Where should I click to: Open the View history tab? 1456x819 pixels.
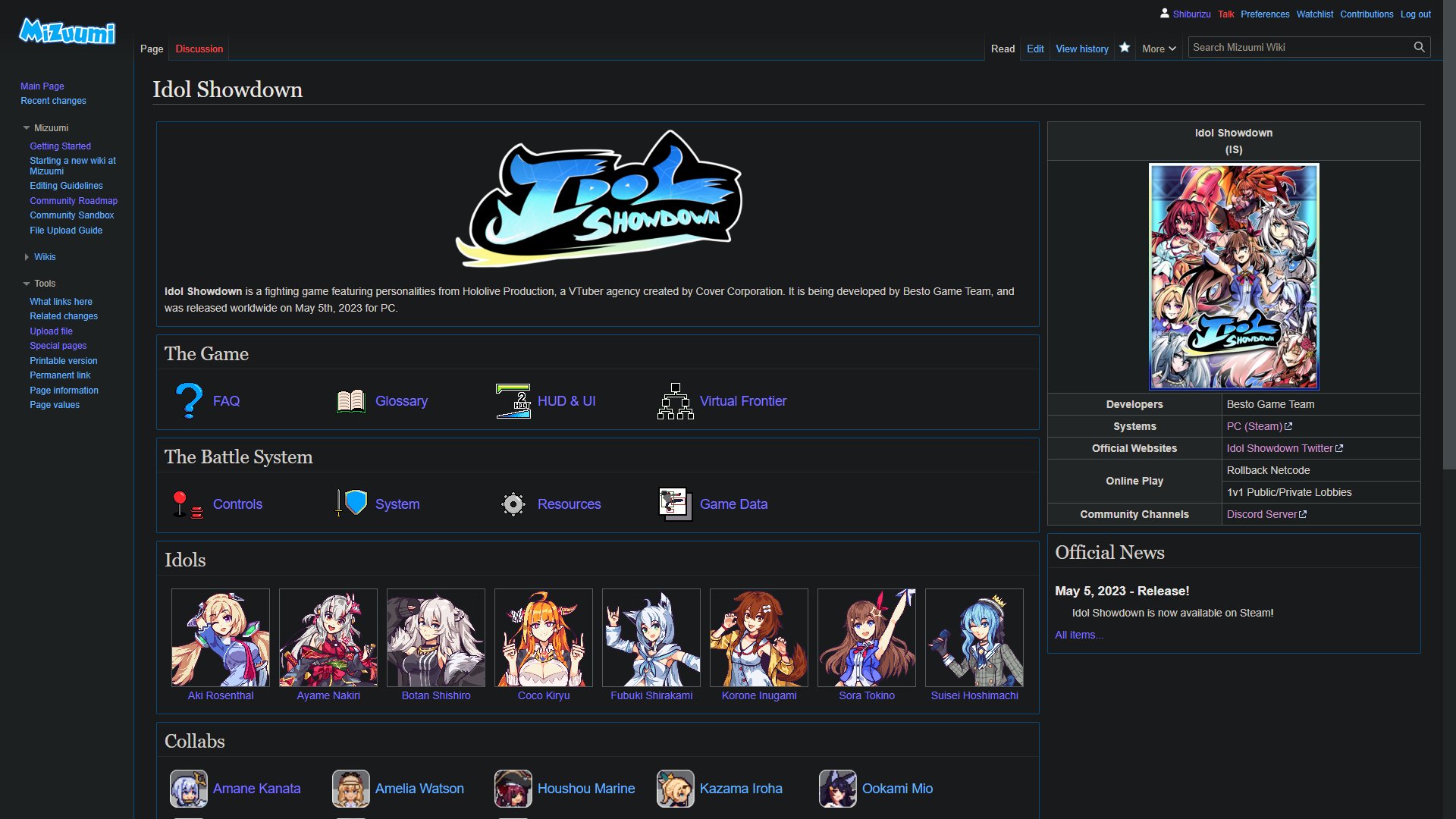pos(1081,49)
